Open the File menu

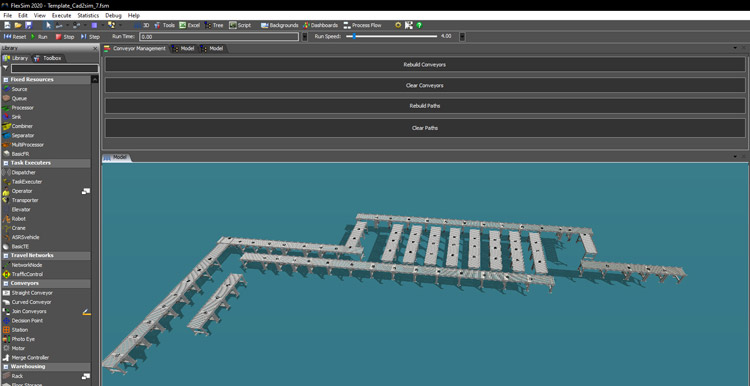coord(7,15)
